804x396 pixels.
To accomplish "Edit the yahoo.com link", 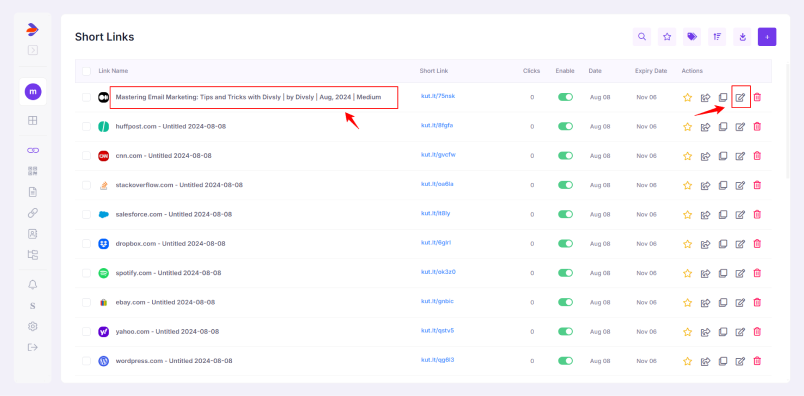I will tap(740, 331).
